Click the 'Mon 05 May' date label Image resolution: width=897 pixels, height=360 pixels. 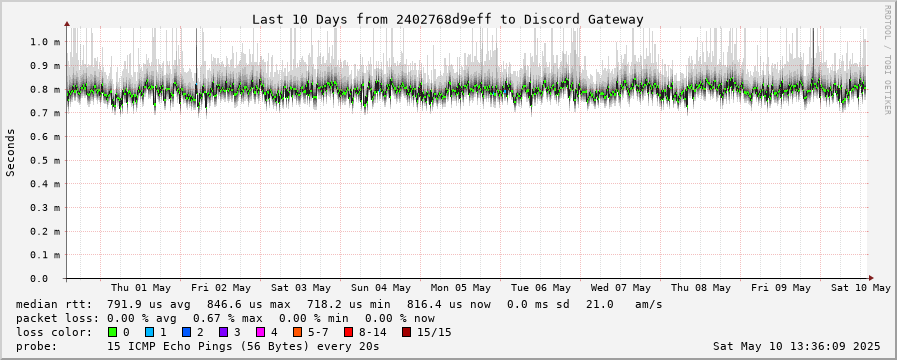461,288
